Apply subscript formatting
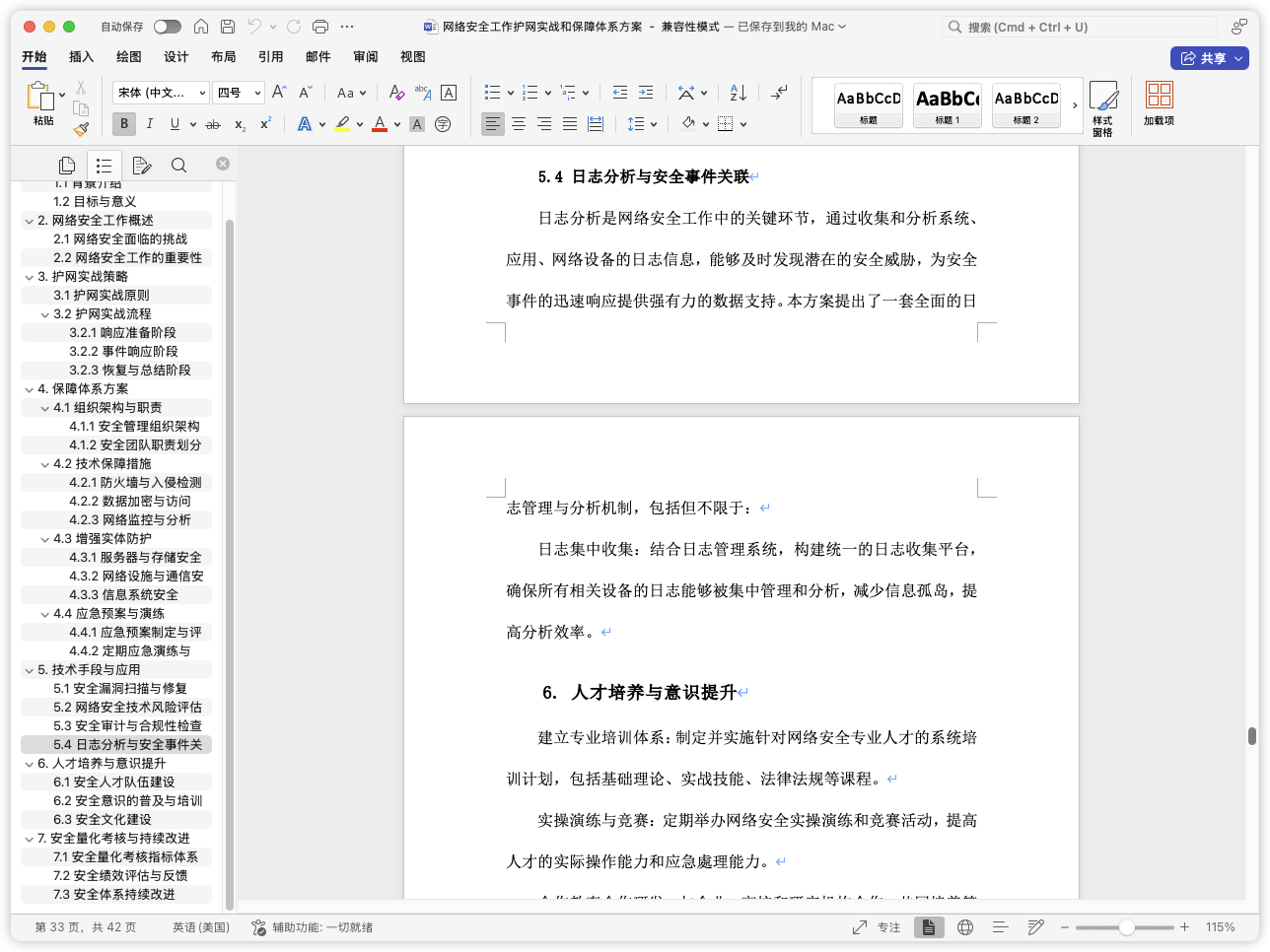1270x952 pixels. tap(238, 123)
